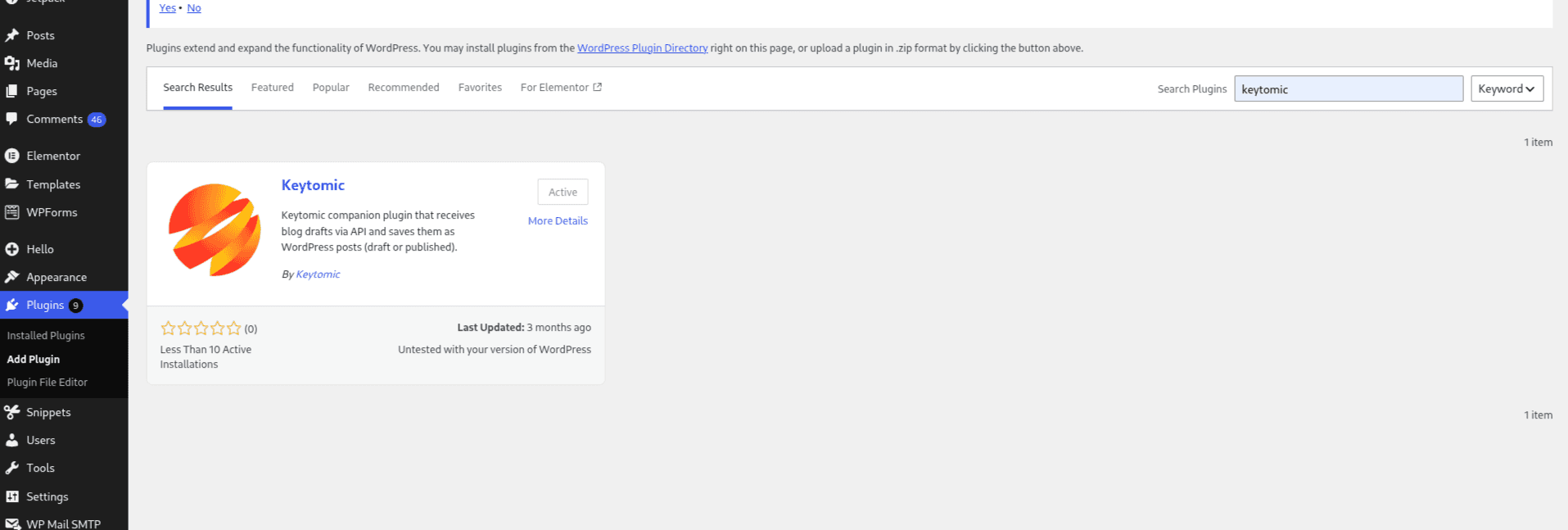Click the No link in the notice

[x=194, y=8]
